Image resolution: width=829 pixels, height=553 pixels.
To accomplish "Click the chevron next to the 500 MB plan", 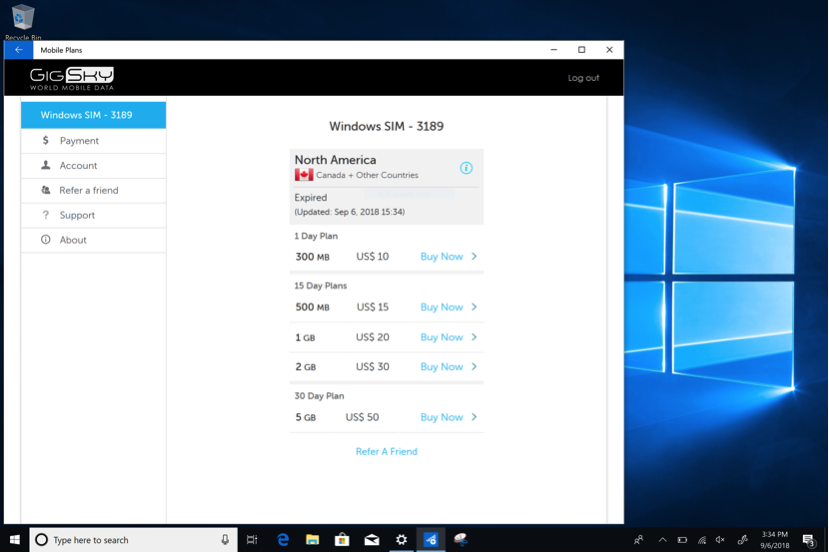I will click(x=474, y=307).
